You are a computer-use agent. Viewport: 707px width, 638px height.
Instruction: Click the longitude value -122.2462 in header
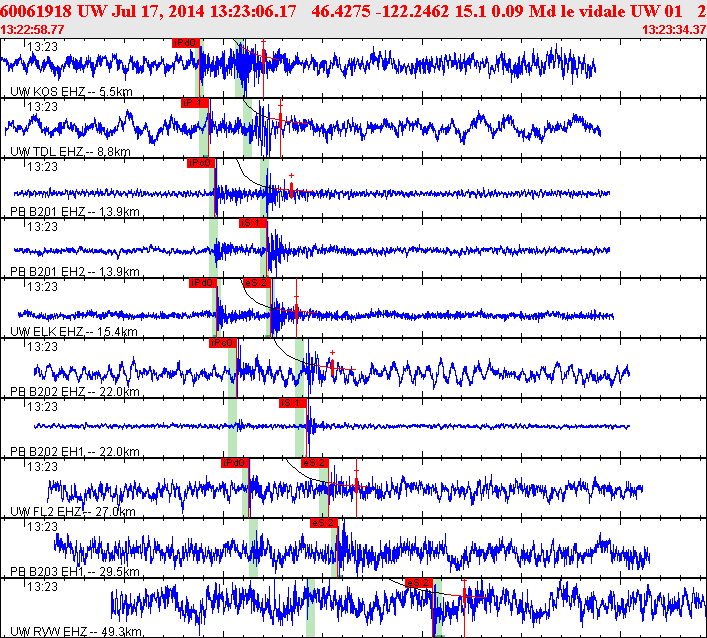tap(413, 11)
